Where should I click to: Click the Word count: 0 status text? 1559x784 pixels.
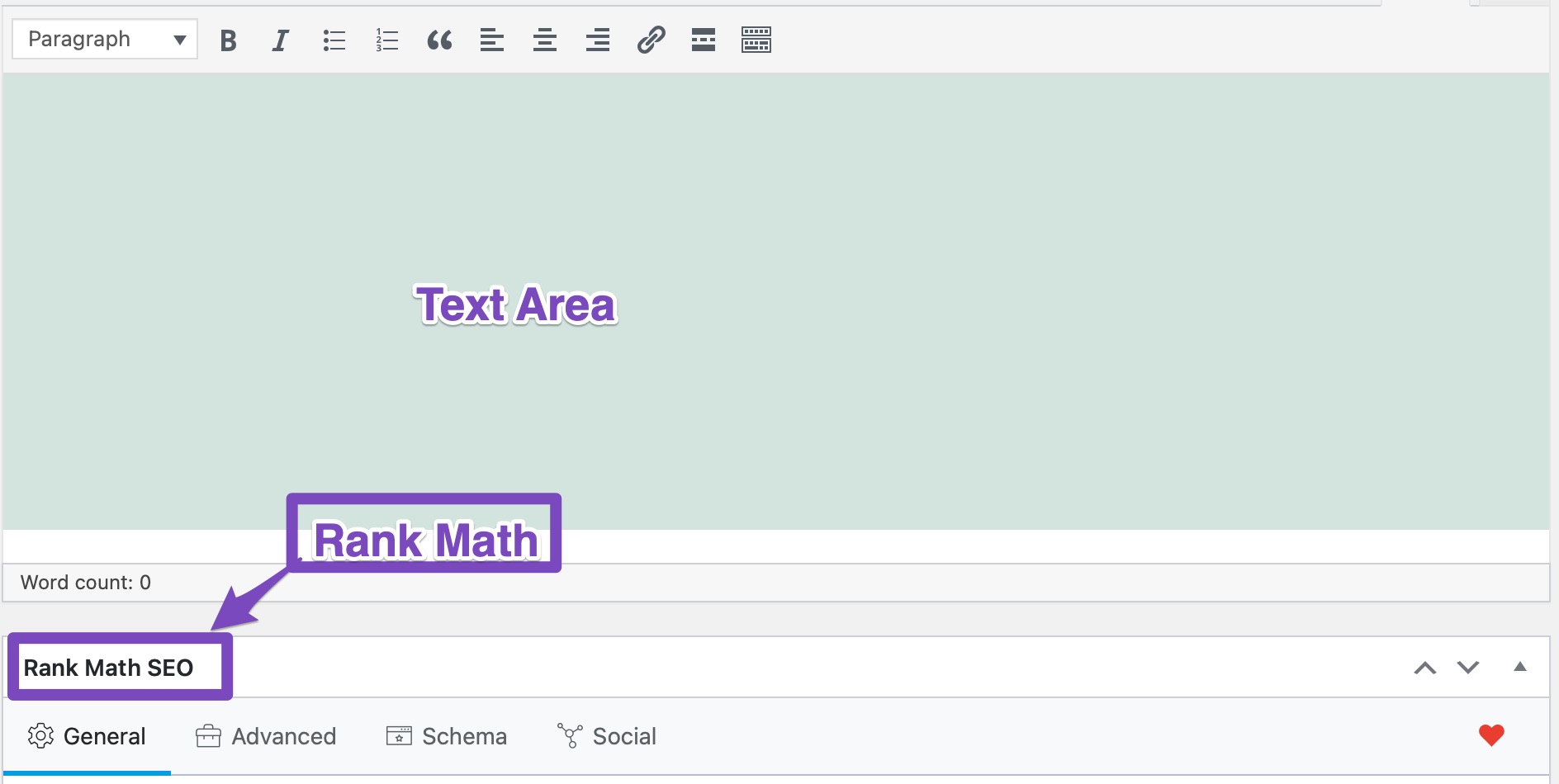point(86,583)
